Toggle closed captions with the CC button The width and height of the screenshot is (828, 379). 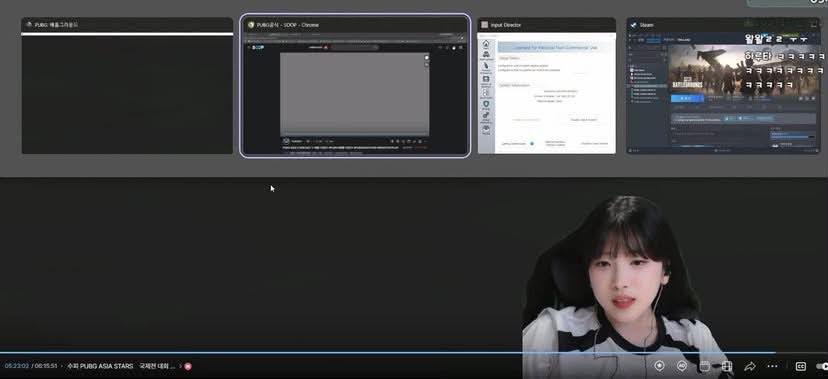[x=801, y=366]
